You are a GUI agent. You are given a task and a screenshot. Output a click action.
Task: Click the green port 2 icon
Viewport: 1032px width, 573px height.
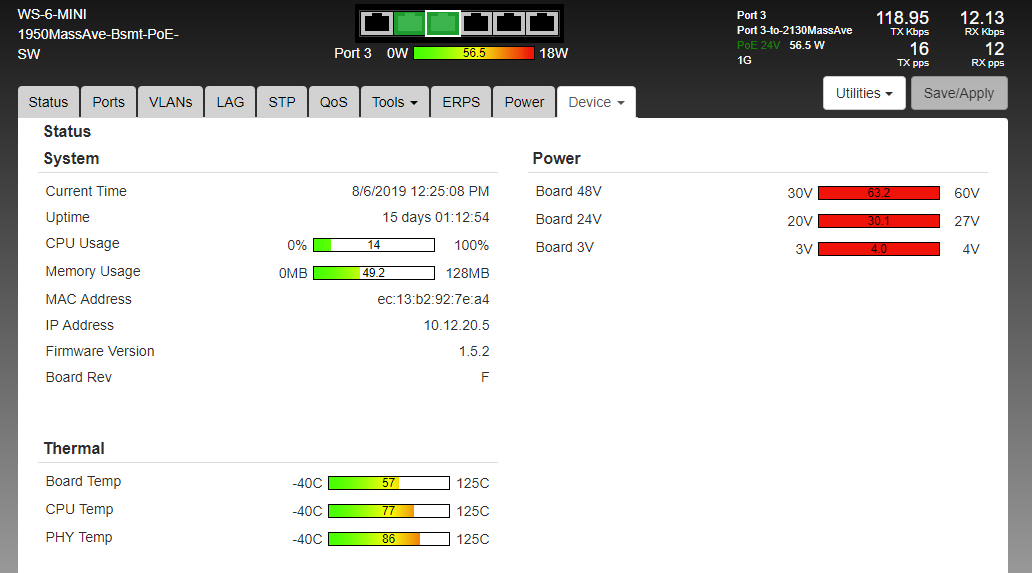[409, 23]
